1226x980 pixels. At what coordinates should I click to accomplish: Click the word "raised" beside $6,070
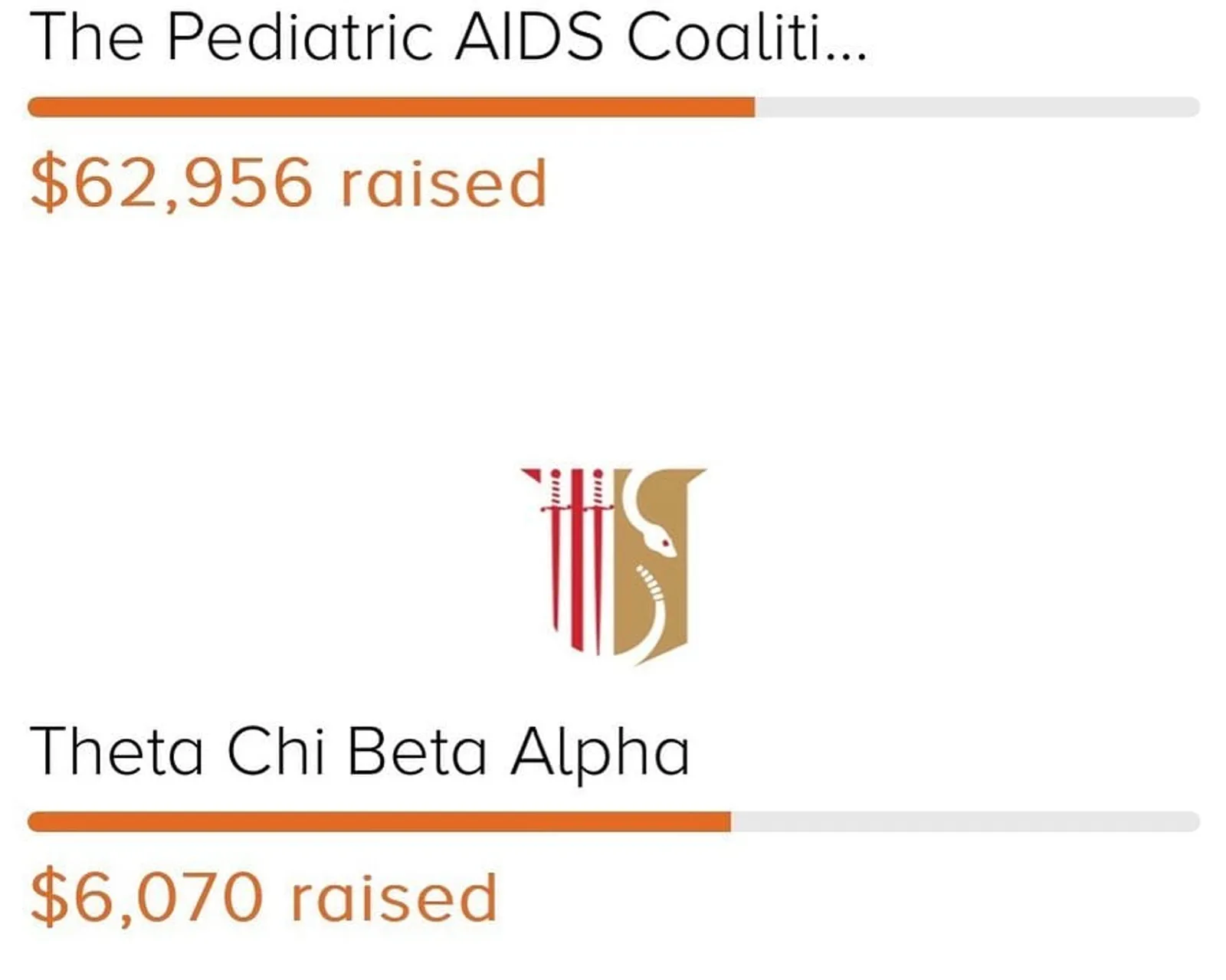click(395, 897)
